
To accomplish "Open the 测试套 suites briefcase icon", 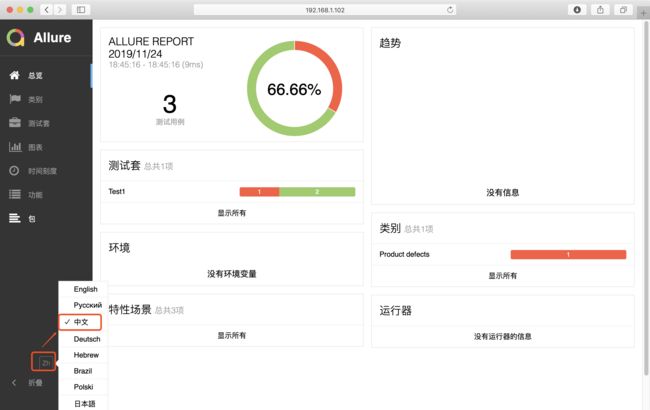I will pyautogui.click(x=15, y=123).
